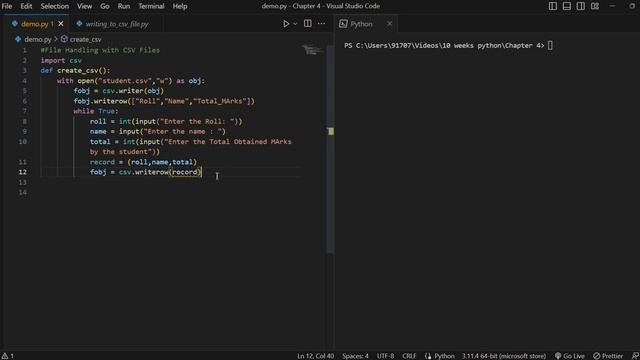Close the Python terminal tab
This screenshot has height=360, width=640.
coord(389,24)
